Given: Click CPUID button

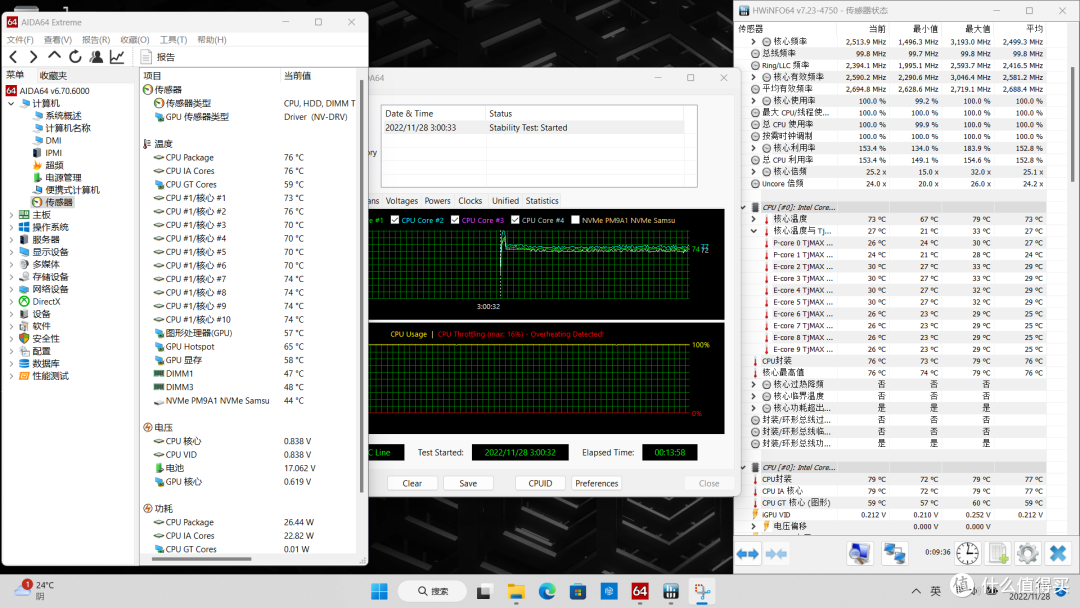Looking at the screenshot, I should point(540,483).
